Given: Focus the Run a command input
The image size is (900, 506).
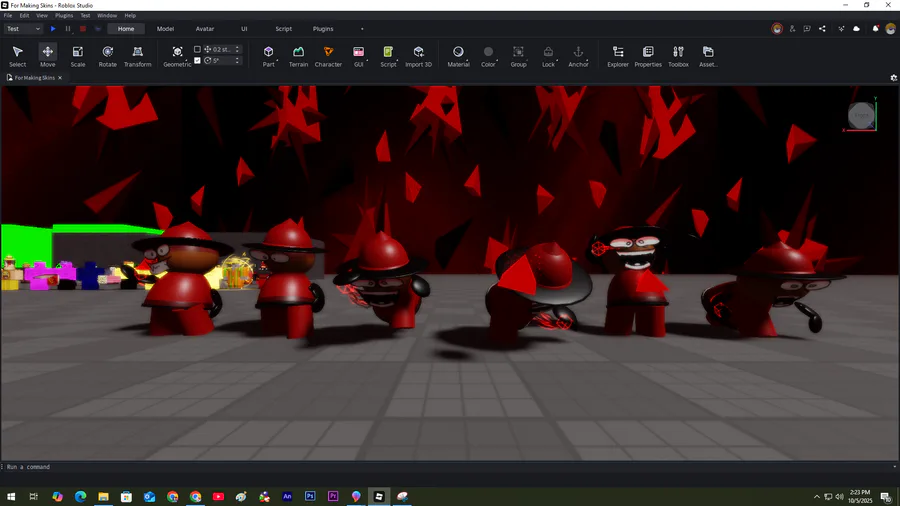Looking at the screenshot, I should point(448,466).
